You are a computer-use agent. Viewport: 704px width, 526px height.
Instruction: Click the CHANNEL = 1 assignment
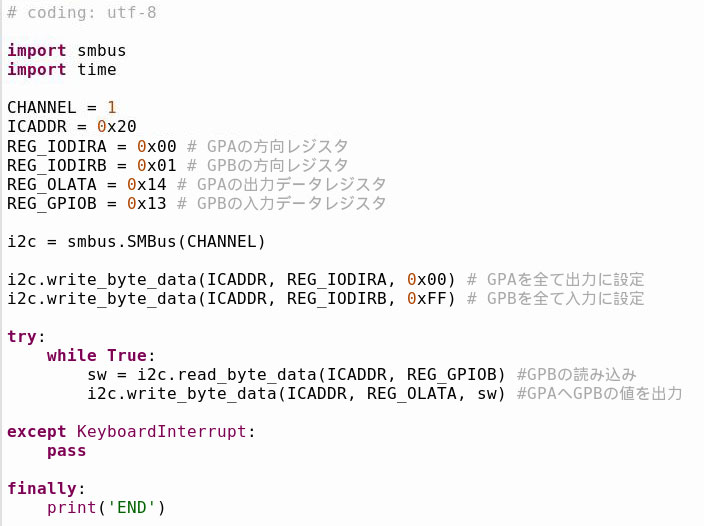(62, 108)
